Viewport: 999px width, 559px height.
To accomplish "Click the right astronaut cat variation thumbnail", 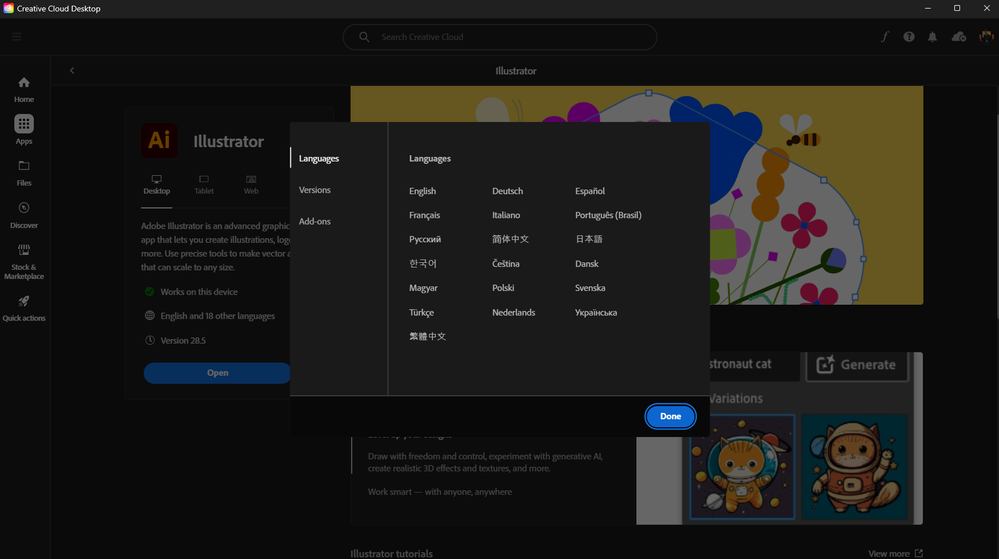I will pos(854,467).
